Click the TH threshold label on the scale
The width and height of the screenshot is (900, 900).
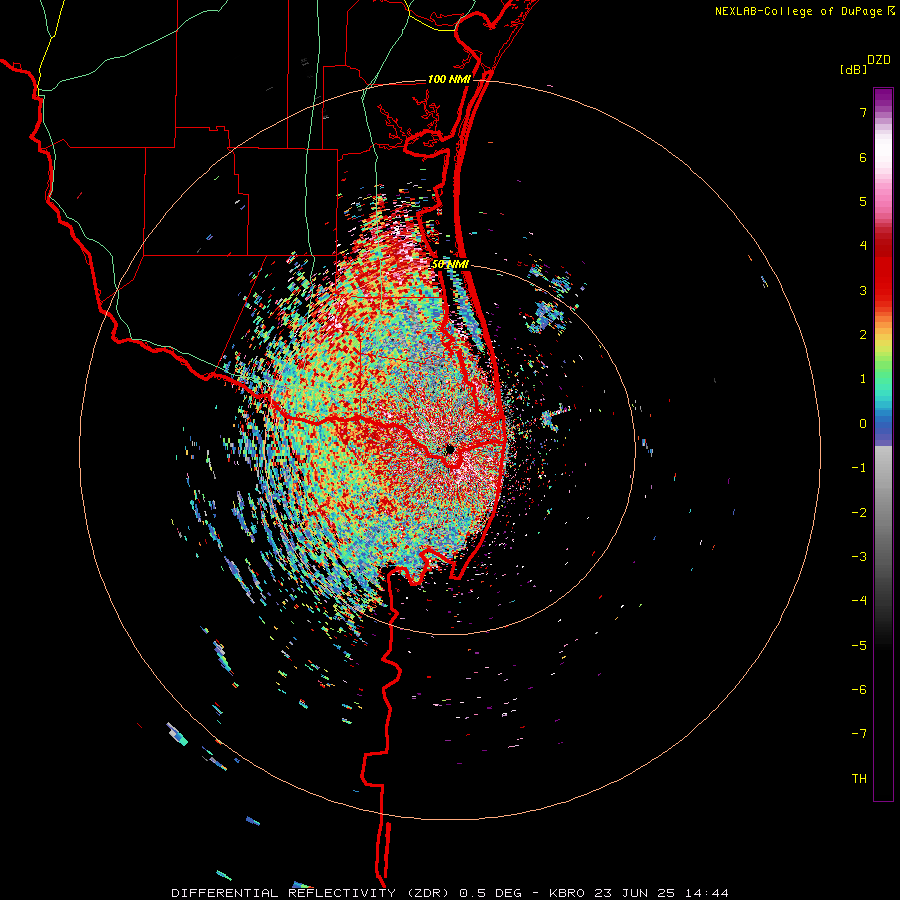(x=859, y=779)
